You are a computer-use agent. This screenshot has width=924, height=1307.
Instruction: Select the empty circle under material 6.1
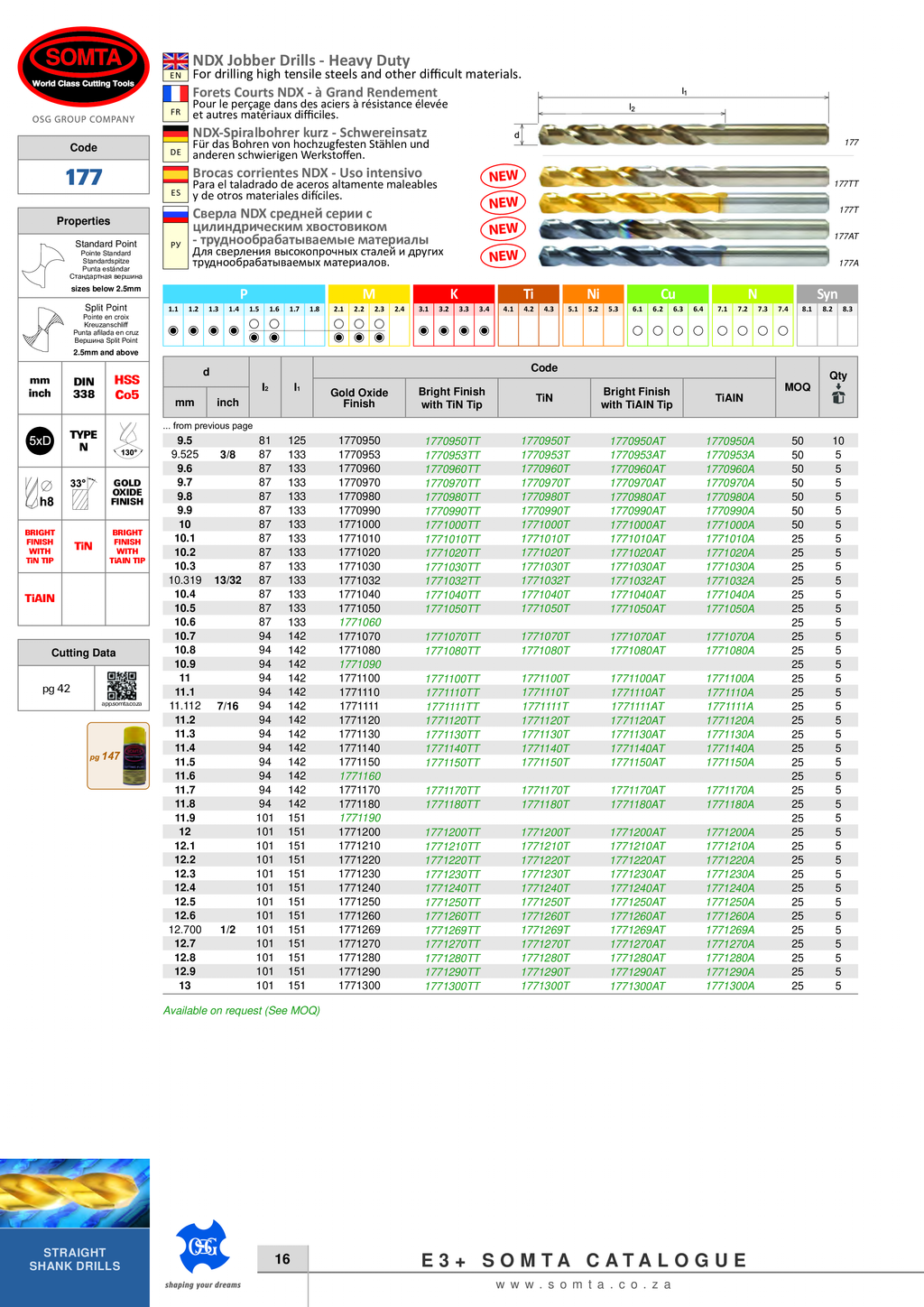click(637, 331)
